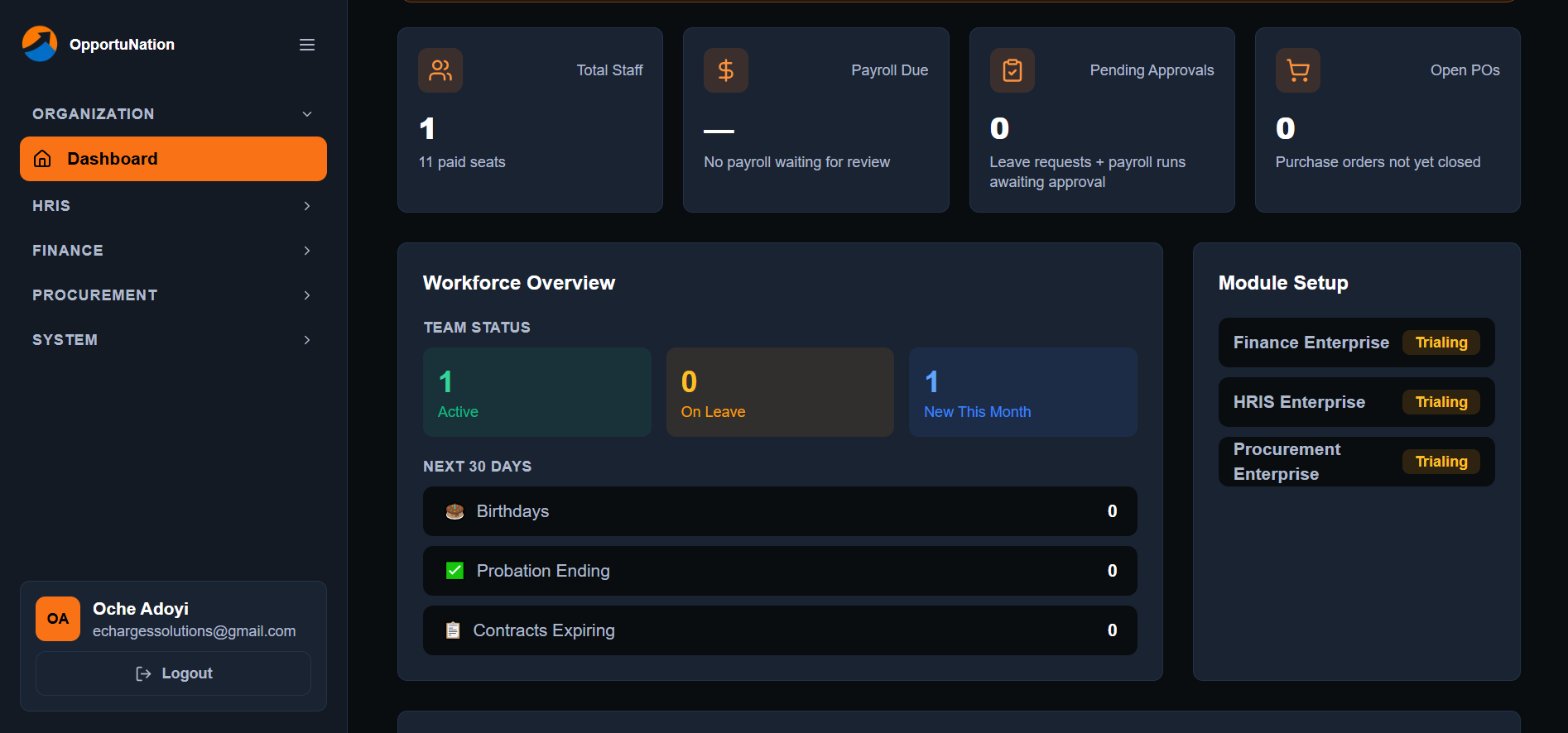This screenshot has width=1568, height=733.
Task: Open the SYSTEM menu section
Action: (x=173, y=340)
